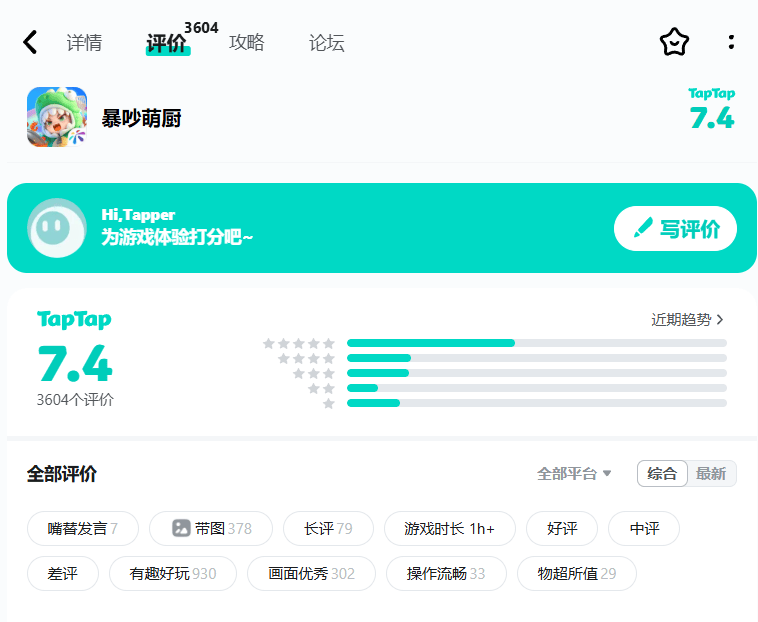Expand the 全部平台 platform dropdown
Image resolution: width=758 pixels, height=622 pixels.
pyautogui.click(x=574, y=474)
